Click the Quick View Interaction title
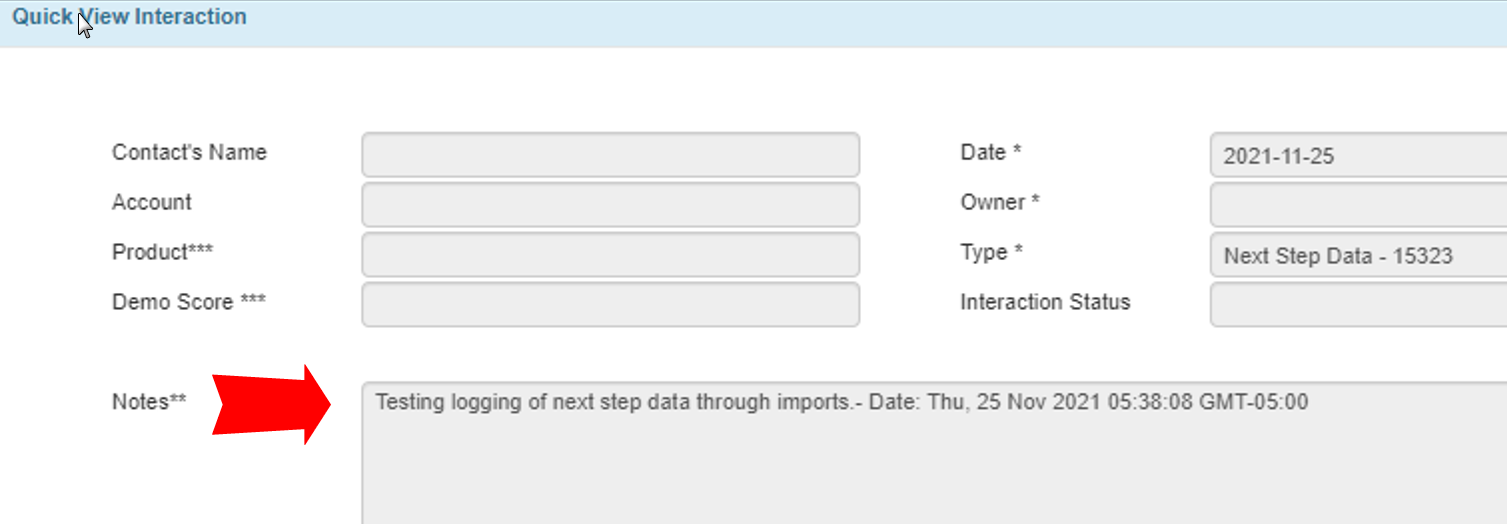This screenshot has height=524, width=1507. [x=129, y=17]
